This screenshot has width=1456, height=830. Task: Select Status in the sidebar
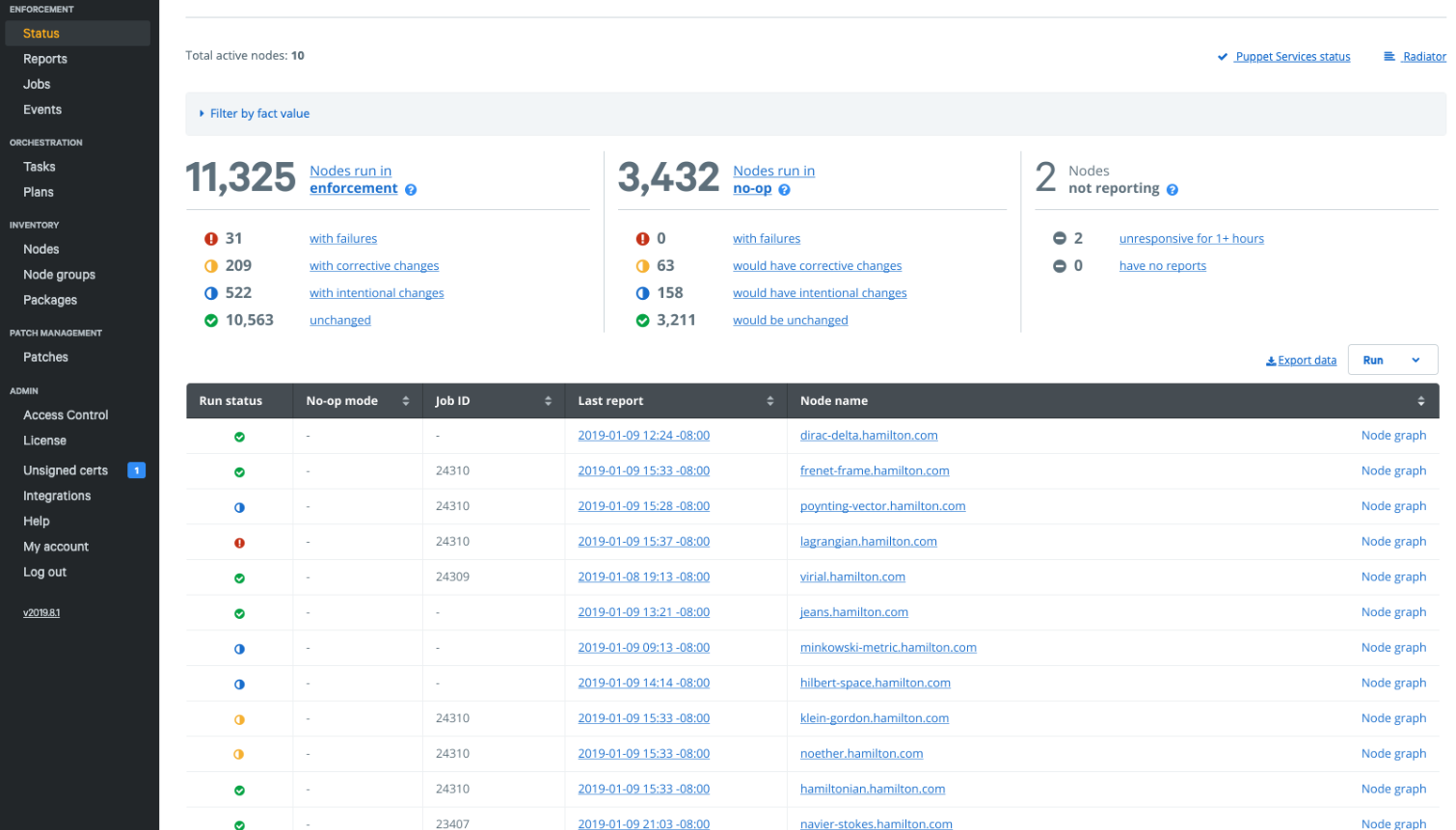coord(77,33)
